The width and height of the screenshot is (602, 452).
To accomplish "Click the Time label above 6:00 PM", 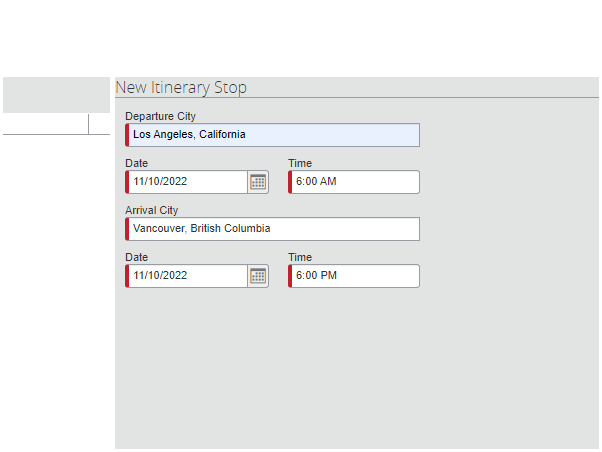I will coord(300,257).
